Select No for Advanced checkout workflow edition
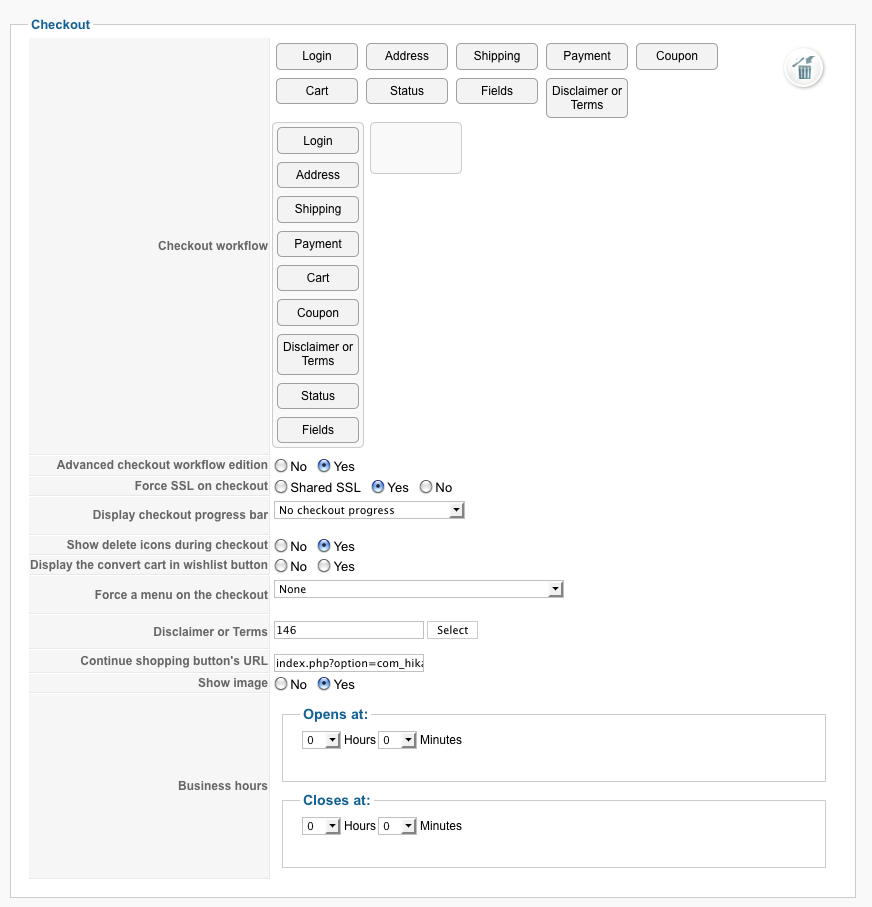This screenshot has height=907, width=872. coord(281,466)
